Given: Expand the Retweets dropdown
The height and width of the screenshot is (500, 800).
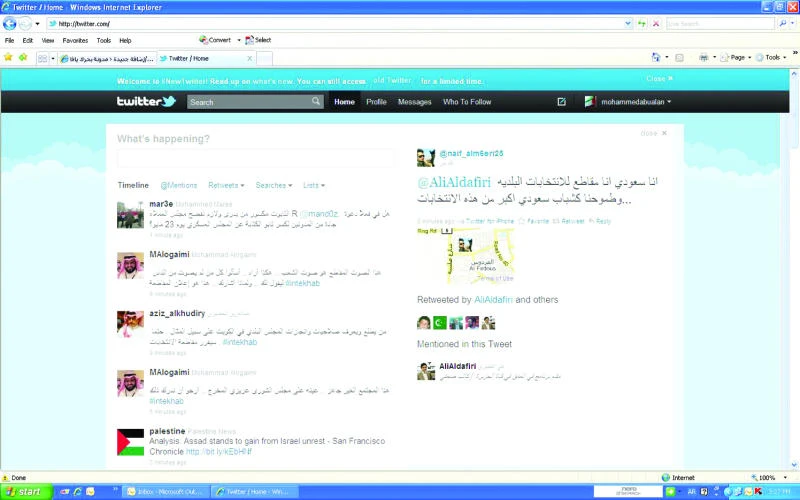Looking at the screenshot, I should coord(226,185).
